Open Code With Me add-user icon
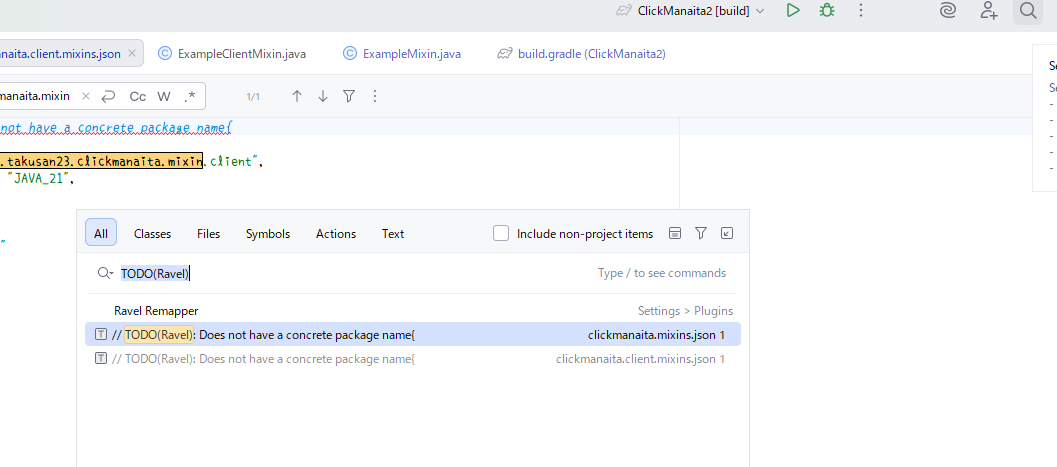 tap(988, 10)
